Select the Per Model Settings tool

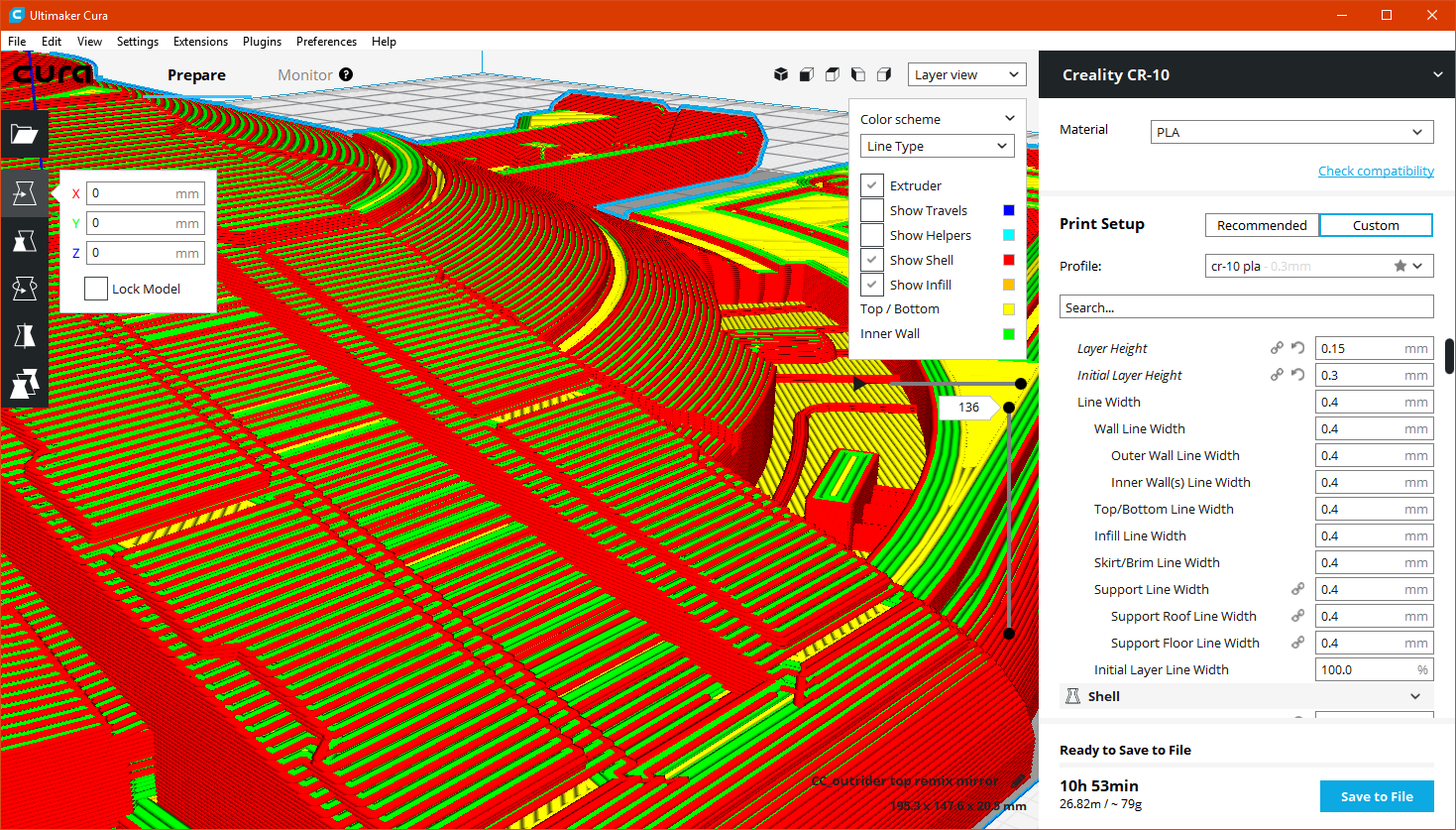pyautogui.click(x=24, y=384)
